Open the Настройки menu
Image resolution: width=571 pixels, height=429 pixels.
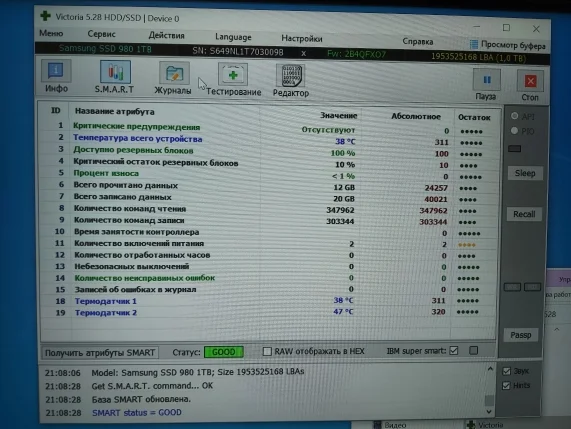coord(302,38)
